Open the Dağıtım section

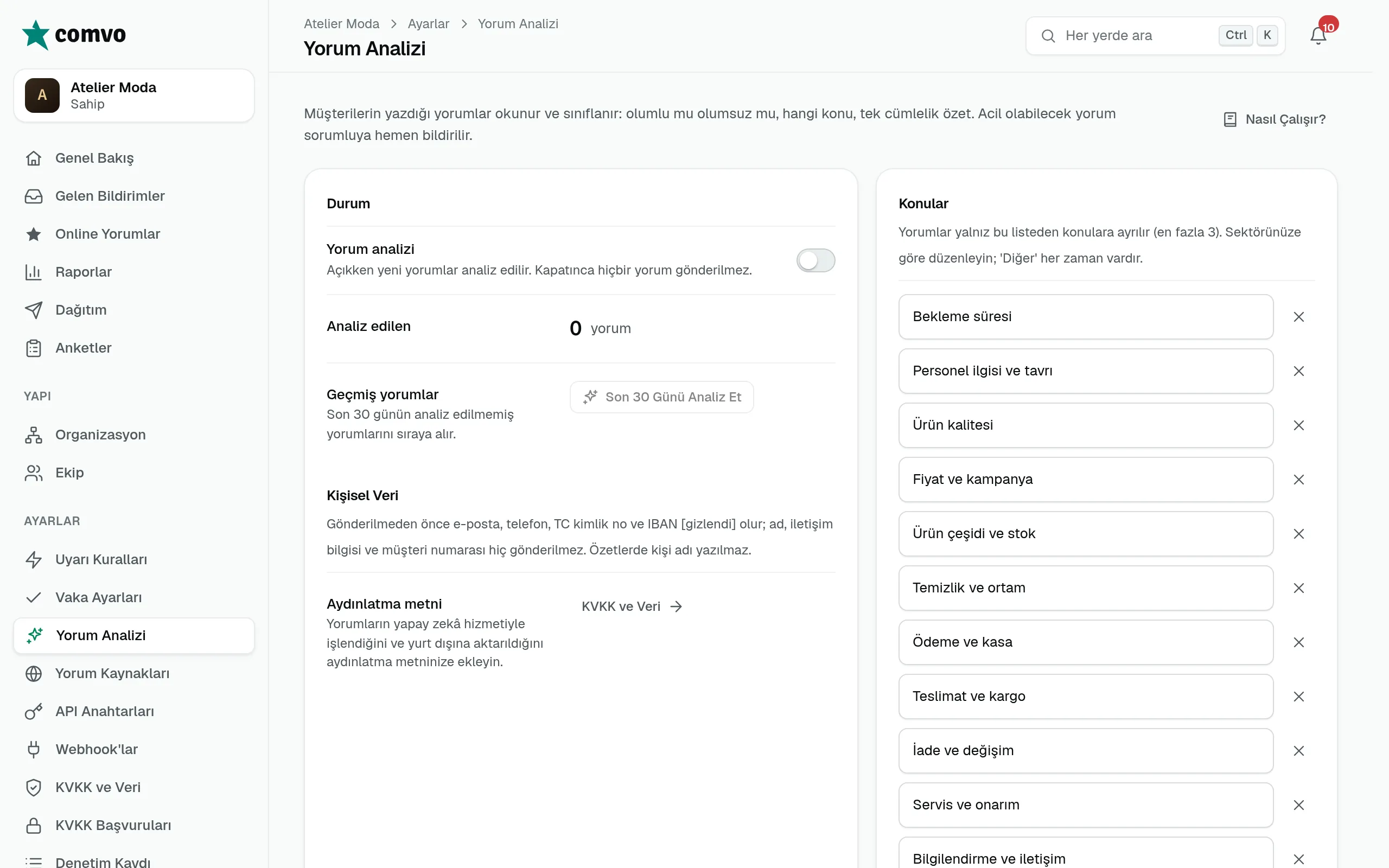click(x=133, y=310)
